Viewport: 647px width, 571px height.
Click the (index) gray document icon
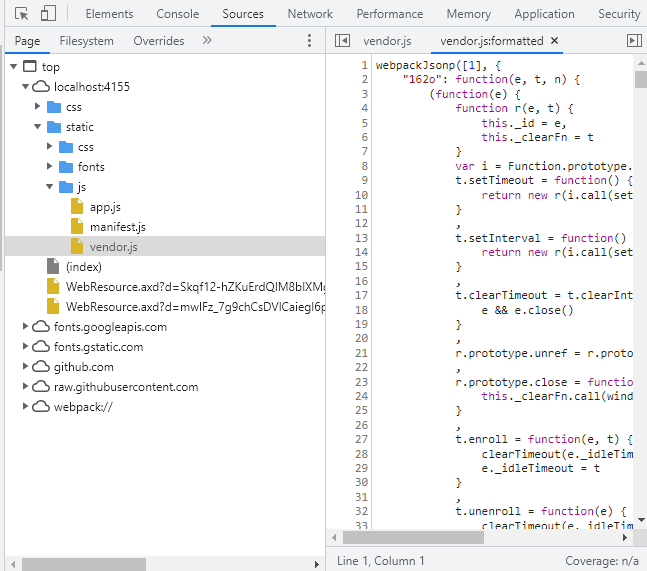53,266
